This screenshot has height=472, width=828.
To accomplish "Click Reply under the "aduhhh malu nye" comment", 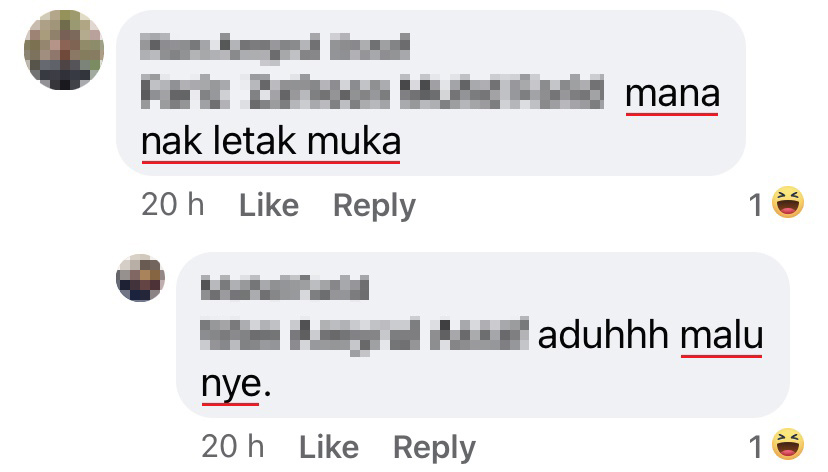I will pos(434,448).
